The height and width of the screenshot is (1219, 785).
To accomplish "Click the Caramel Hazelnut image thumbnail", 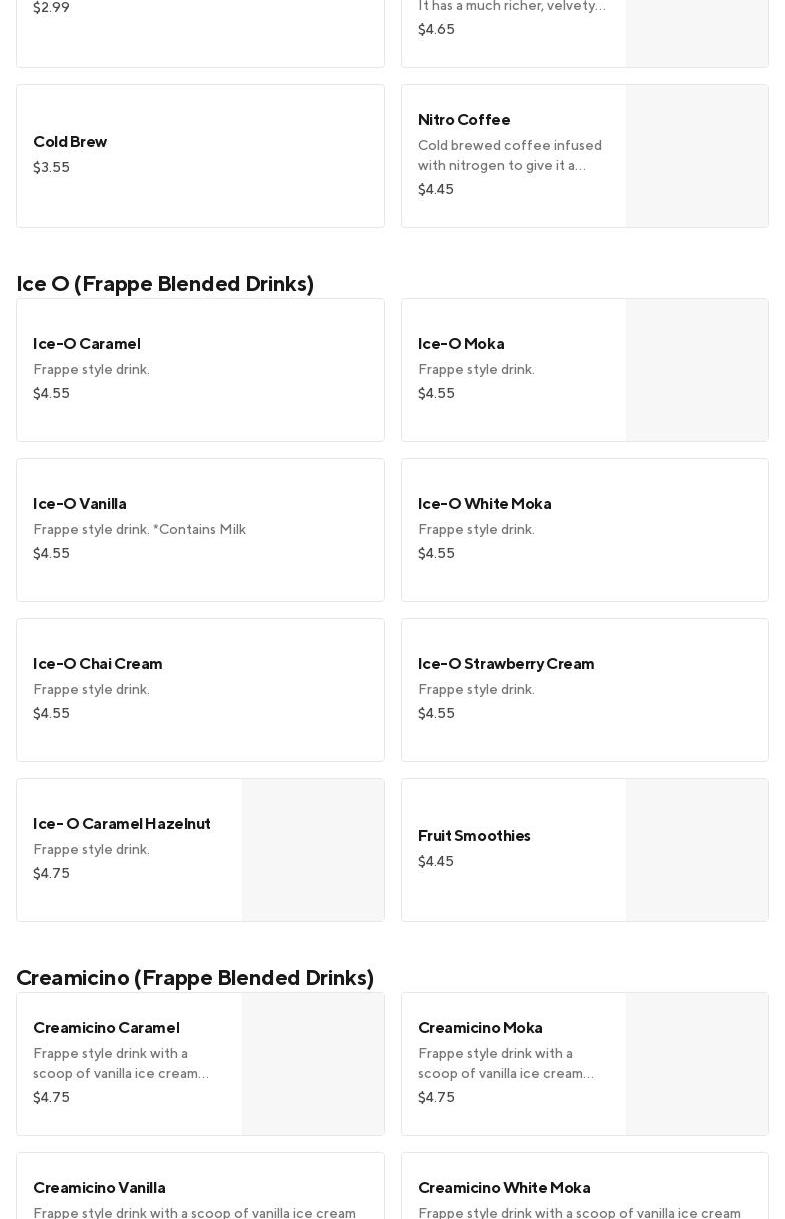I will pyautogui.click(x=312, y=850).
